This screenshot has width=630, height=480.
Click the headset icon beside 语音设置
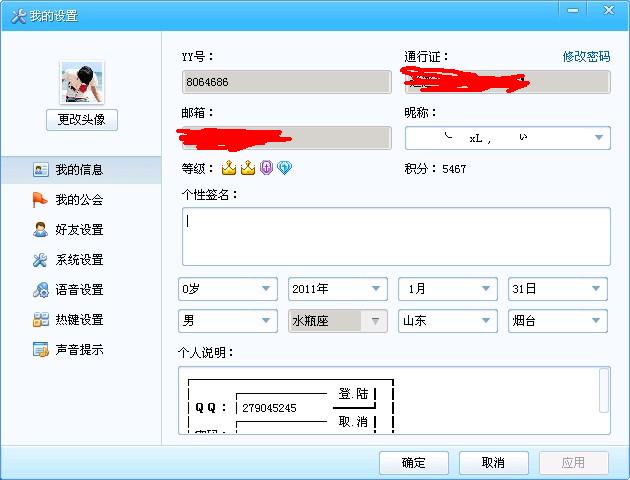pyautogui.click(x=41, y=290)
